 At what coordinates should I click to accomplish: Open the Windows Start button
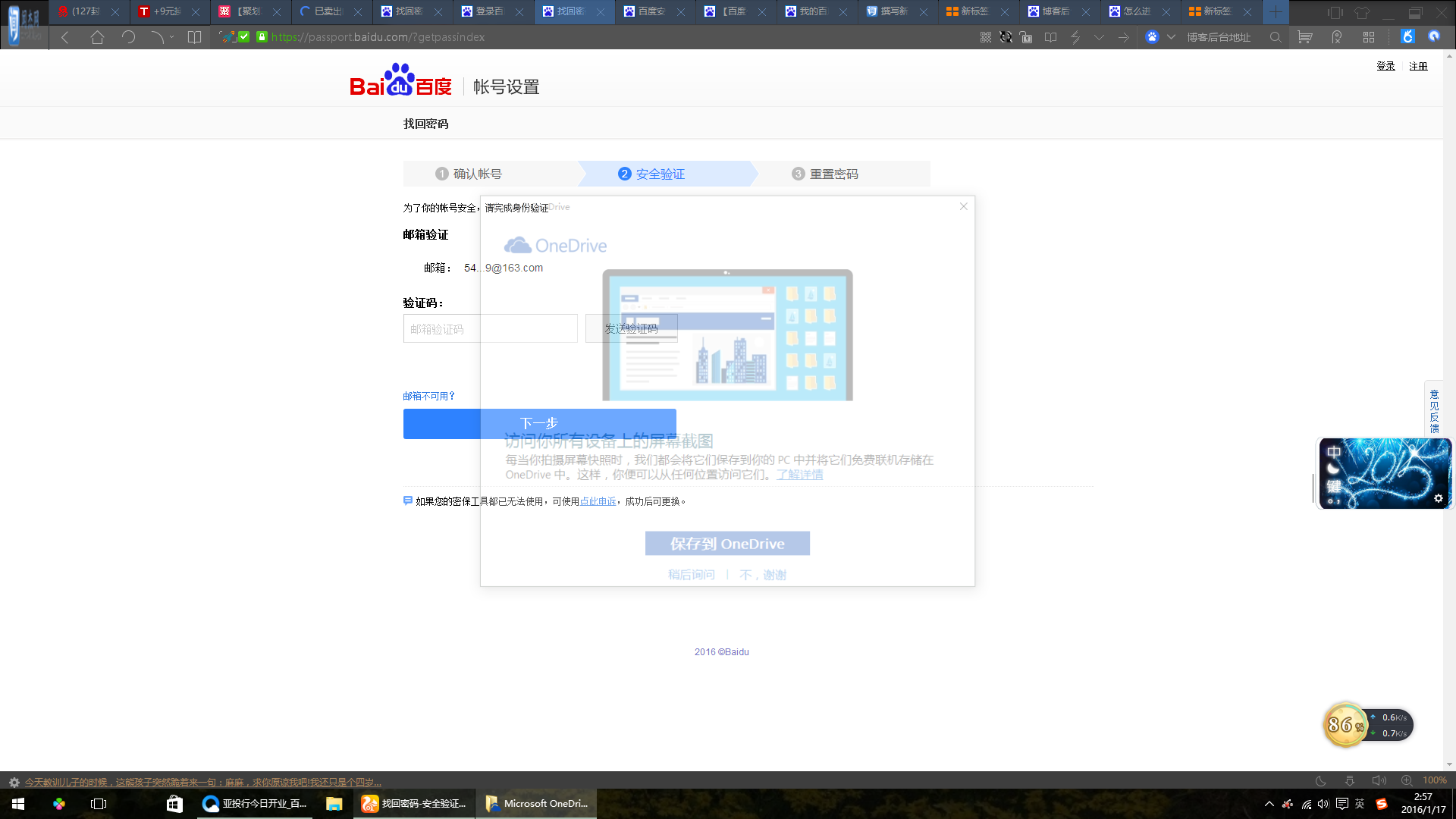[18, 804]
